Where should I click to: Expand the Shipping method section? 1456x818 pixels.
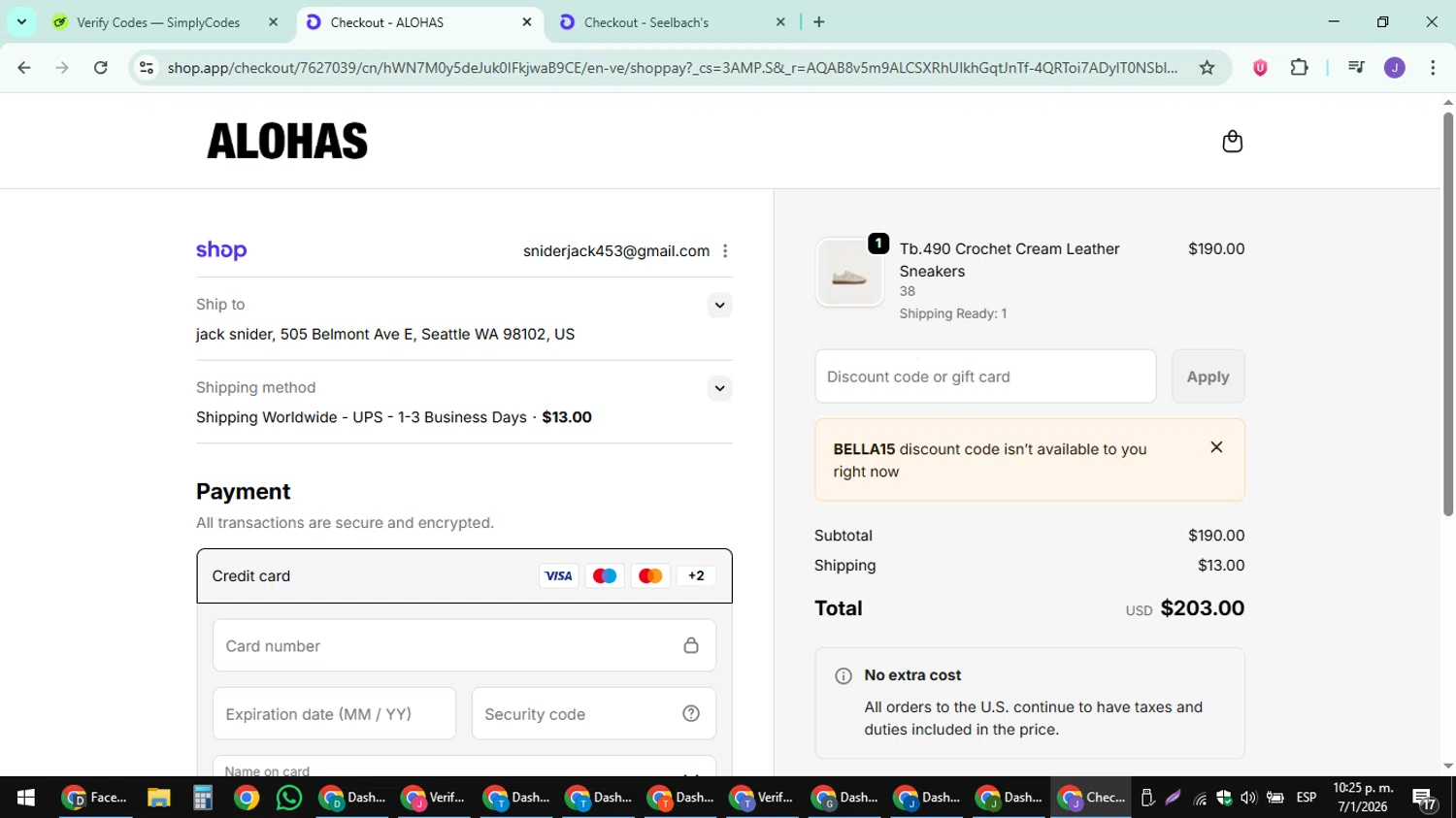[x=719, y=388]
